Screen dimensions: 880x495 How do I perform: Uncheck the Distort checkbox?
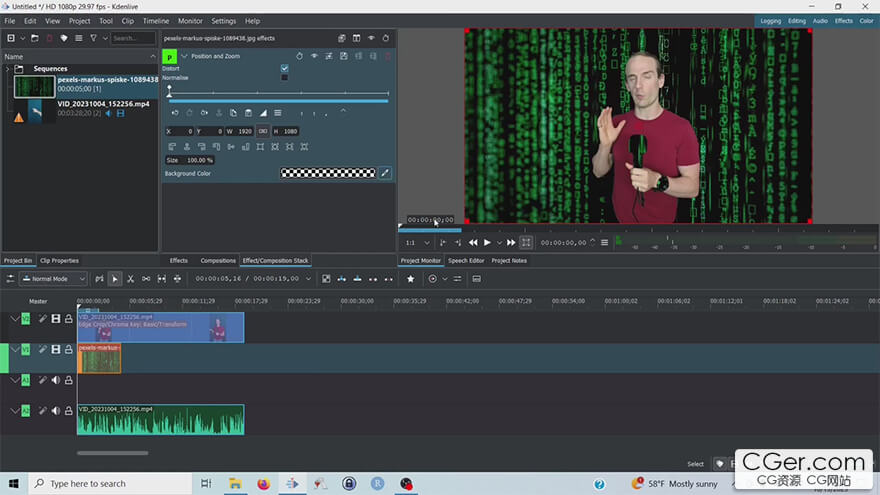(285, 68)
